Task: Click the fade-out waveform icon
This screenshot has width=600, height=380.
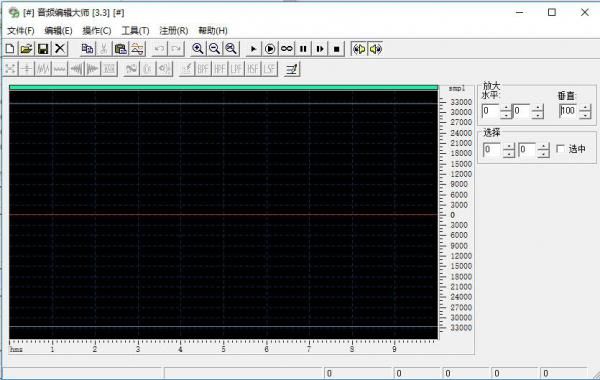Action: point(93,69)
